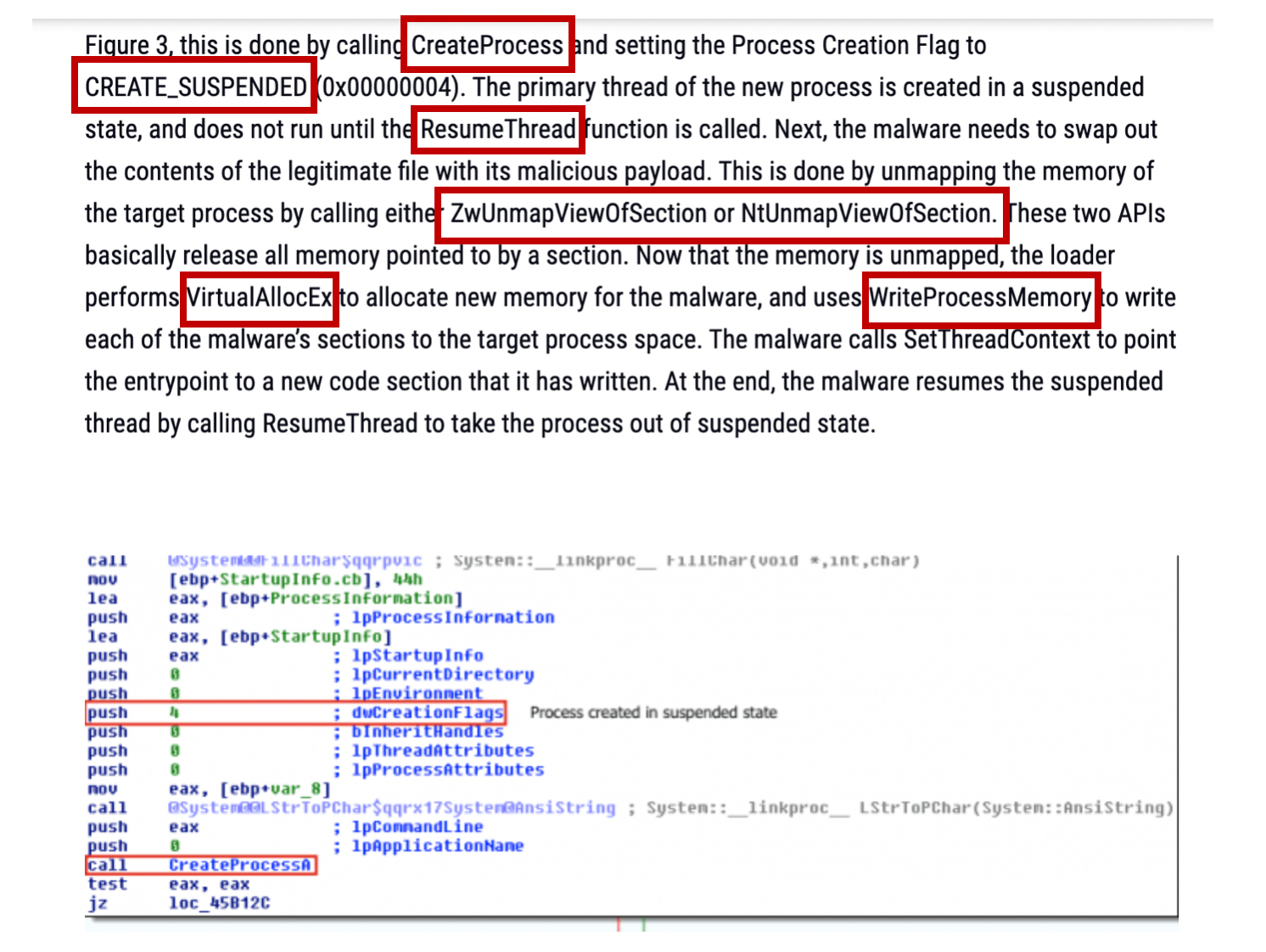The image size is (1266, 952).
Task: Click the lpCommandLine comment
Action: 417,827
